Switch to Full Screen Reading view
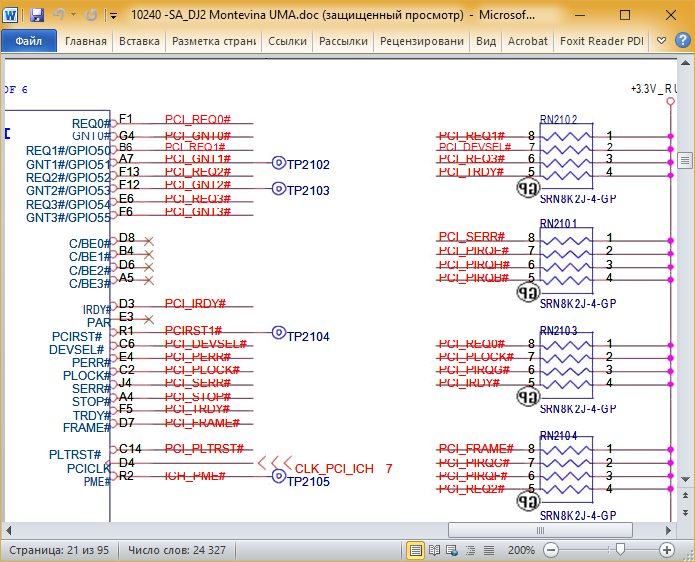 [x=433, y=550]
